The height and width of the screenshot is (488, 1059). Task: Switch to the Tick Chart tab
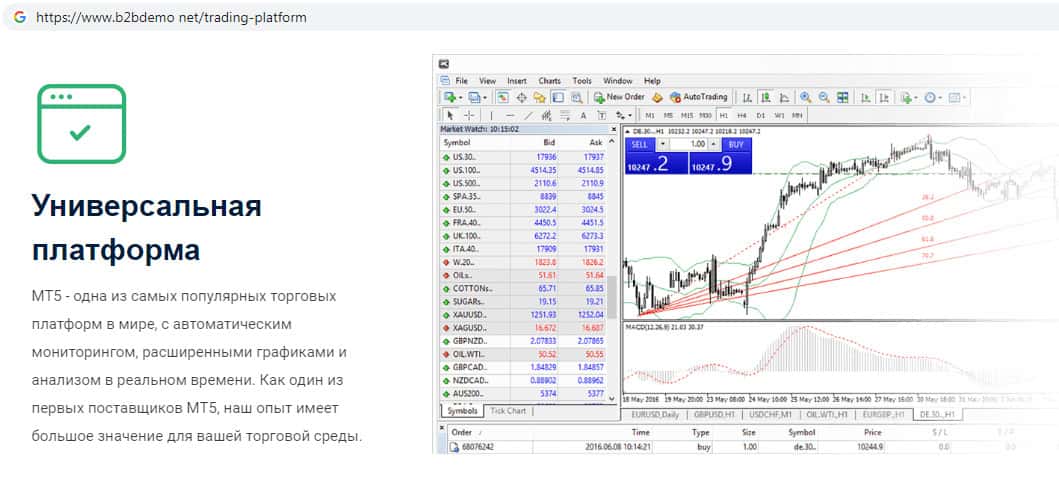tap(508, 411)
